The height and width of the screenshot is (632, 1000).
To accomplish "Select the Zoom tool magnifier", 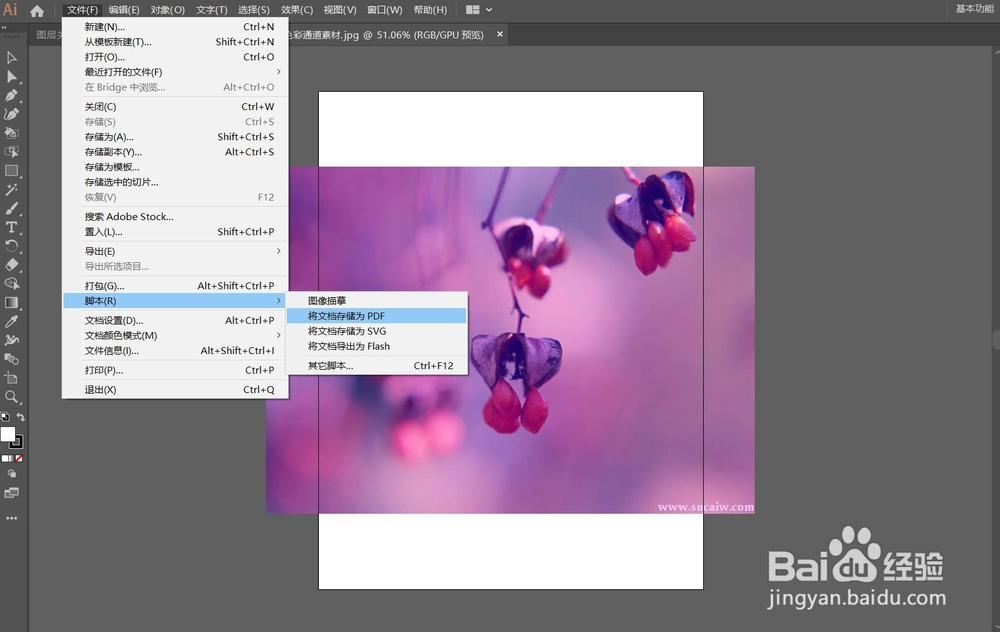I will coord(11,397).
